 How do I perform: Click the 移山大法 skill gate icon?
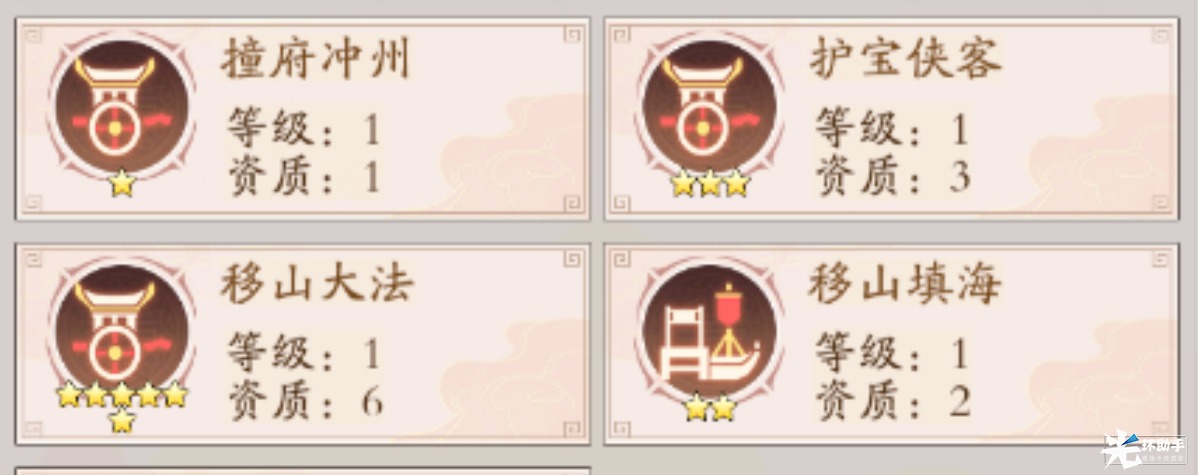121,329
